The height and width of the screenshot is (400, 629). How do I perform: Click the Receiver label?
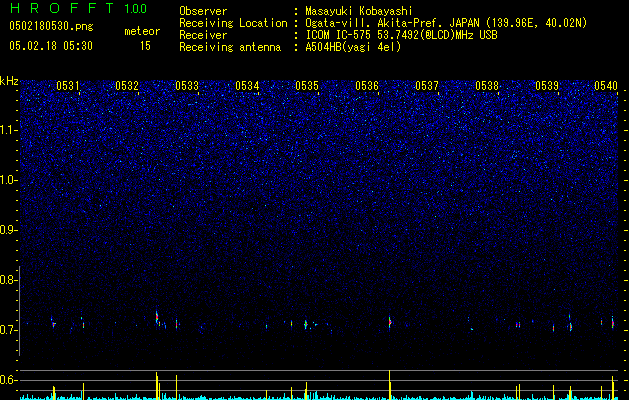[x=203, y=35]
